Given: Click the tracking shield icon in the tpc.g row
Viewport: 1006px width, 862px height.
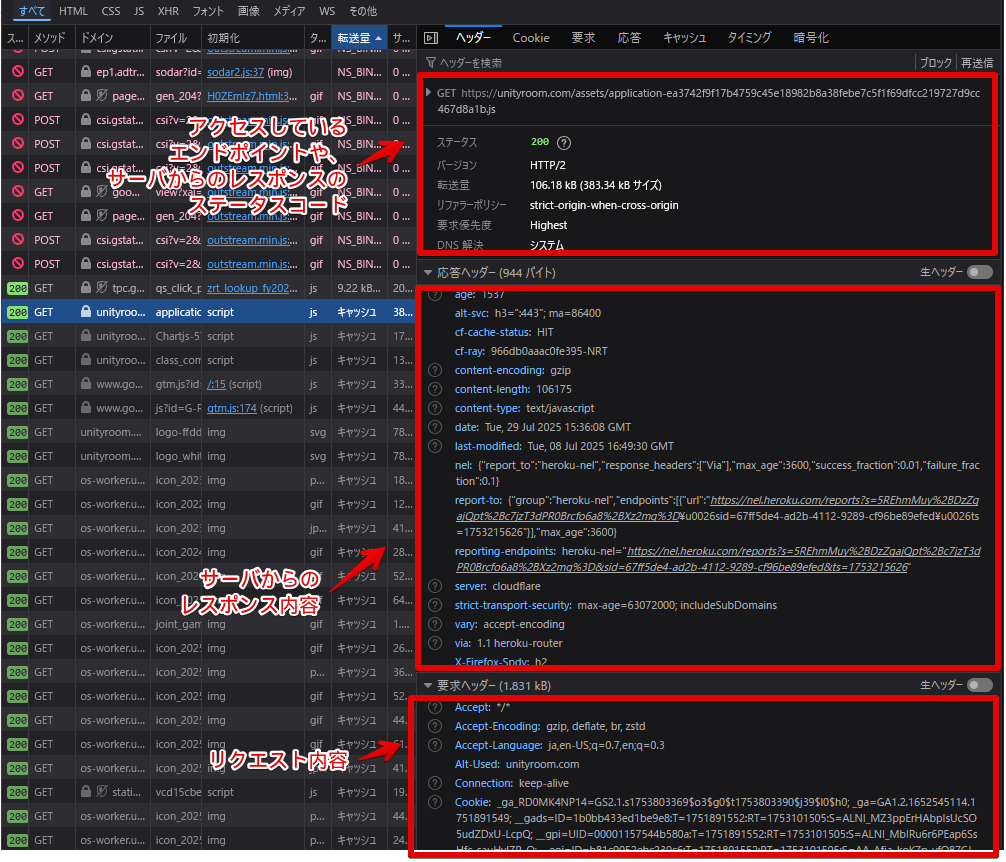Looking at the screenshot, I should 102,287.
